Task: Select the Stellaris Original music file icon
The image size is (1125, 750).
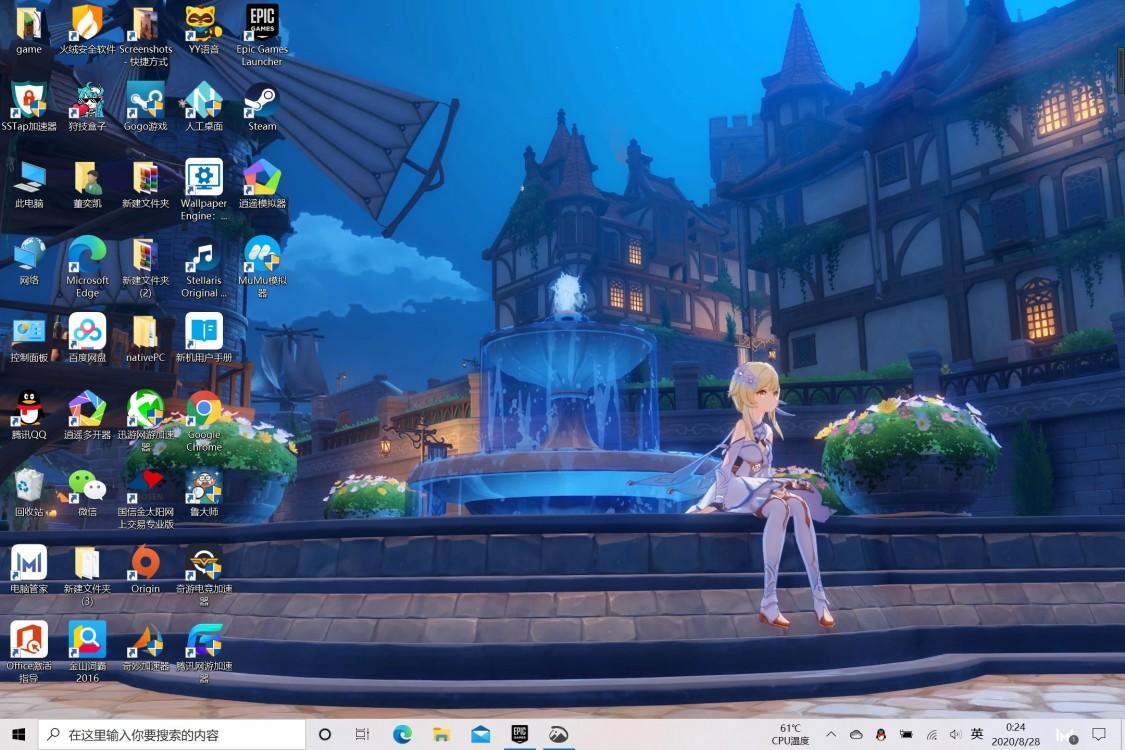Action: click(x=204, y=267)
